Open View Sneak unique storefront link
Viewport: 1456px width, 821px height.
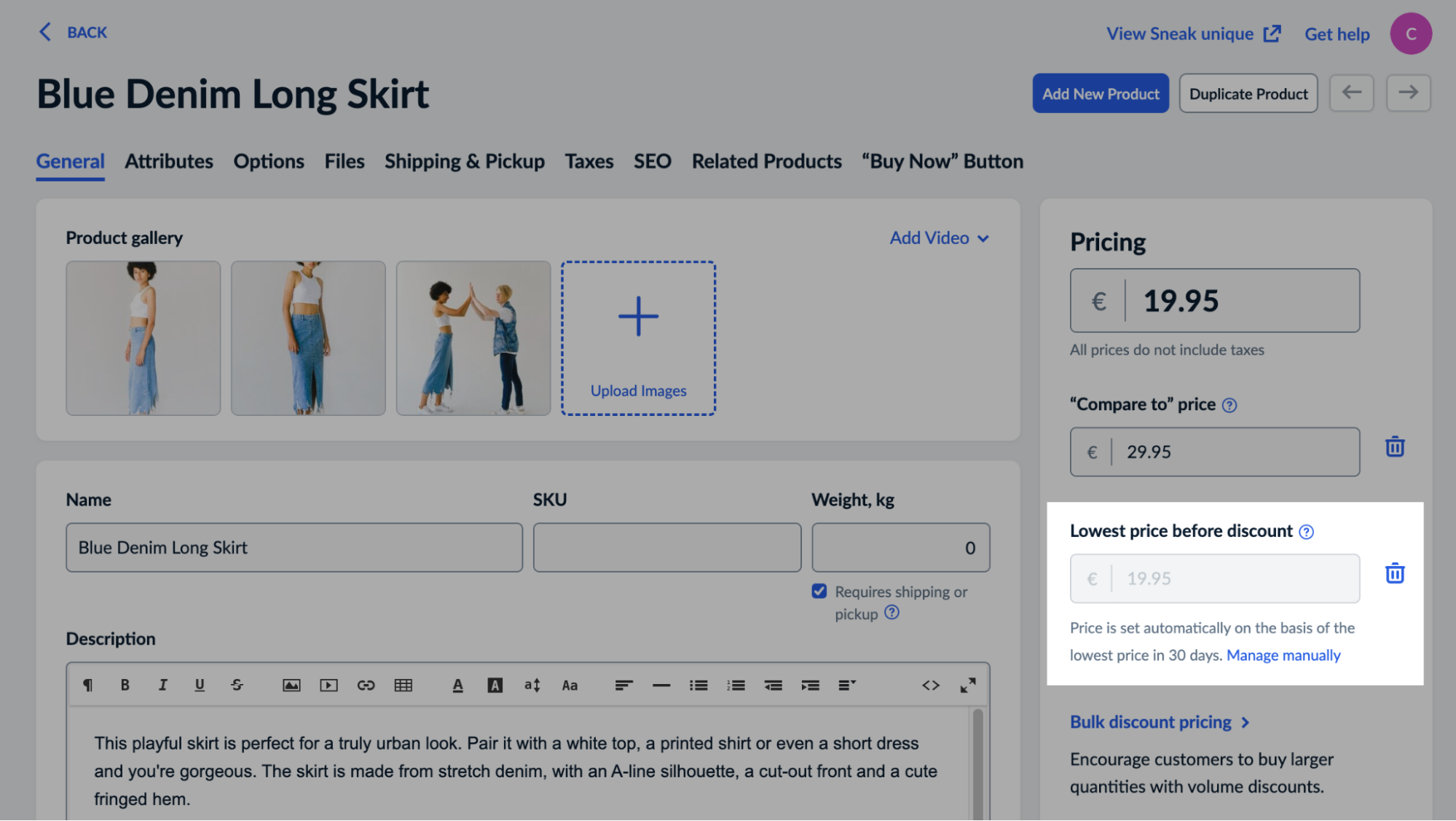1193,34
